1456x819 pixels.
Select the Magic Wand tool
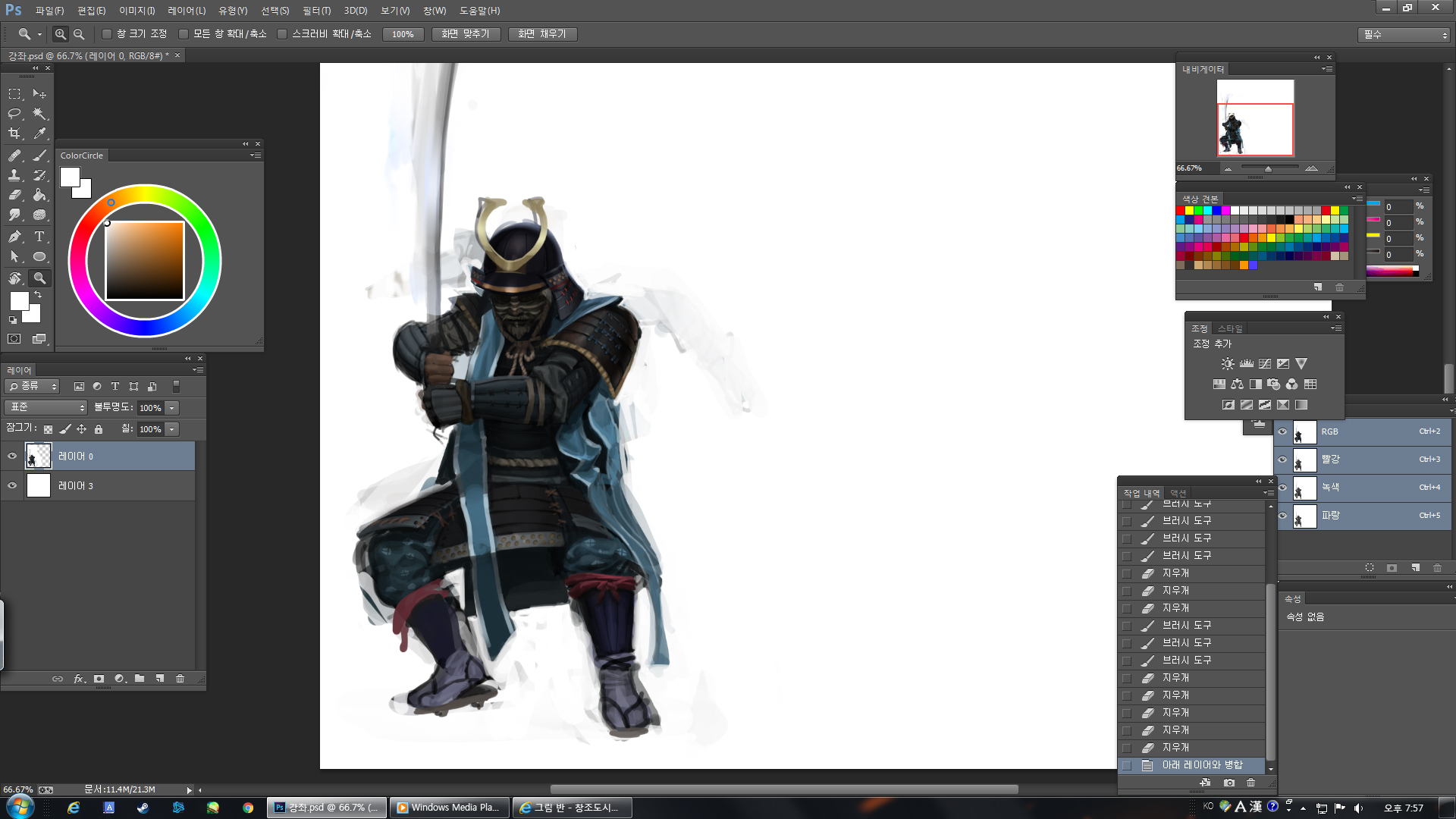pos(39,114)
